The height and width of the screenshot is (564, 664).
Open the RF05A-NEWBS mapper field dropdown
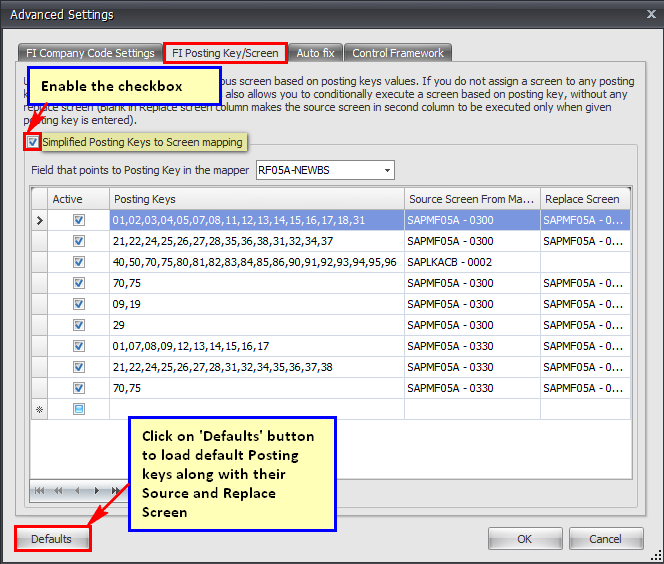[386, 170]
